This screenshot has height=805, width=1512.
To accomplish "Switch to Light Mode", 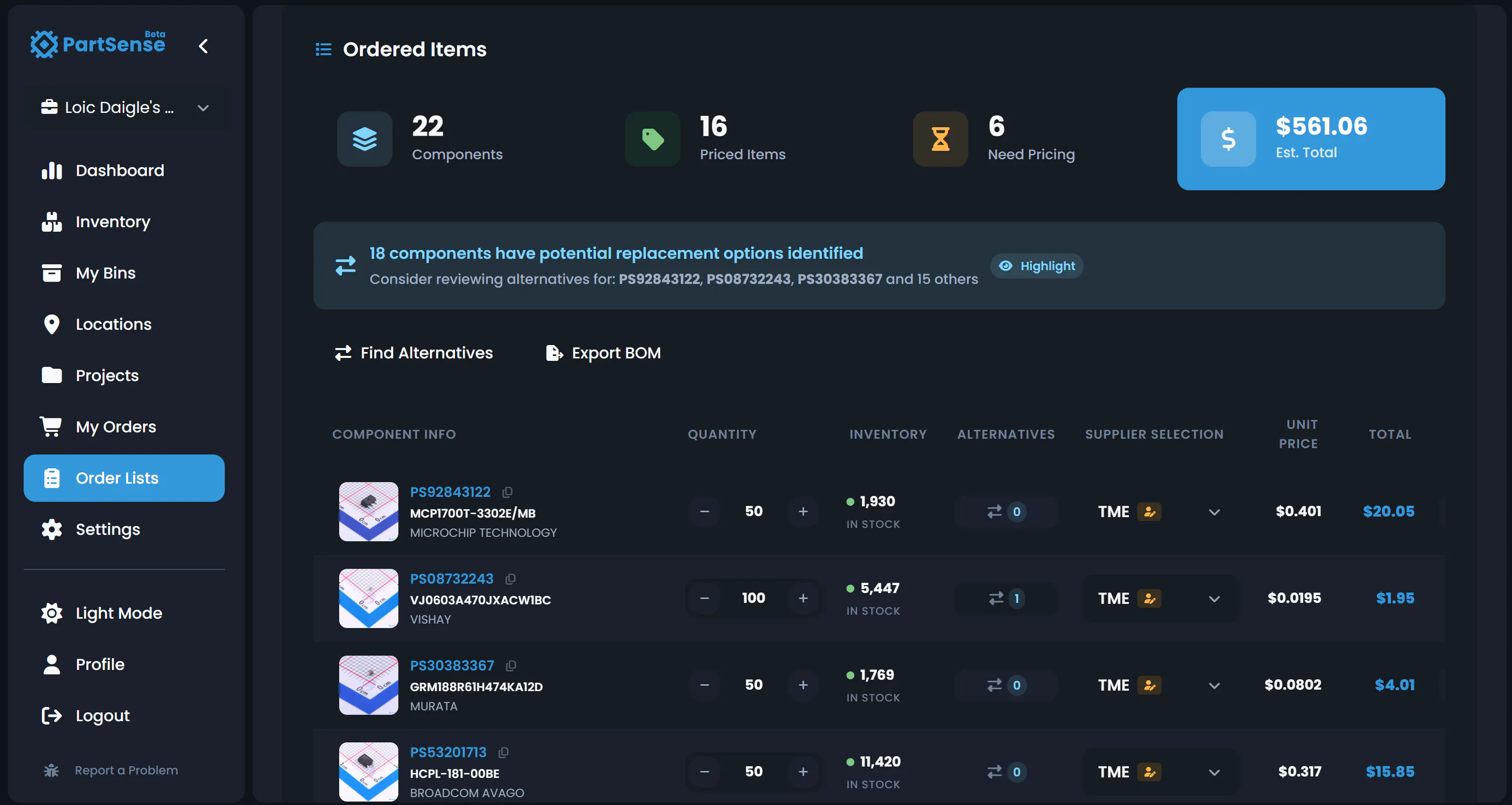I will 124,613.
